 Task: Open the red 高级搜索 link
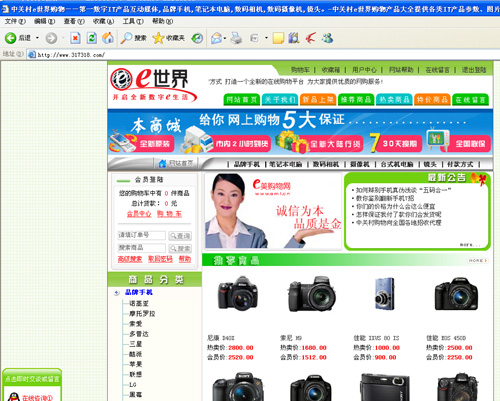(130, 259)
